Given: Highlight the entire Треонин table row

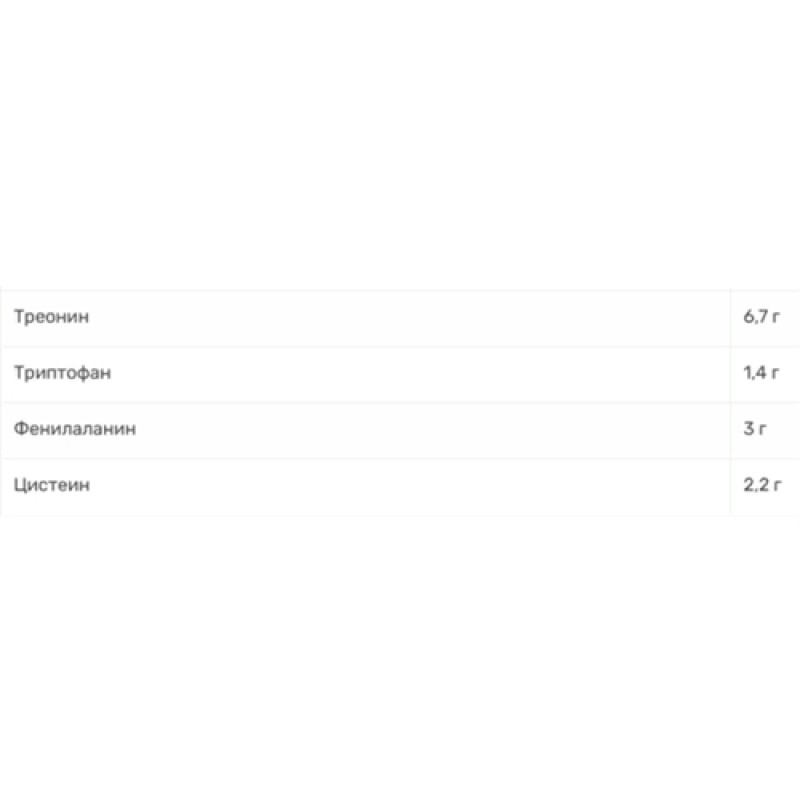Looking at the screenshot, I should (400, 318).
